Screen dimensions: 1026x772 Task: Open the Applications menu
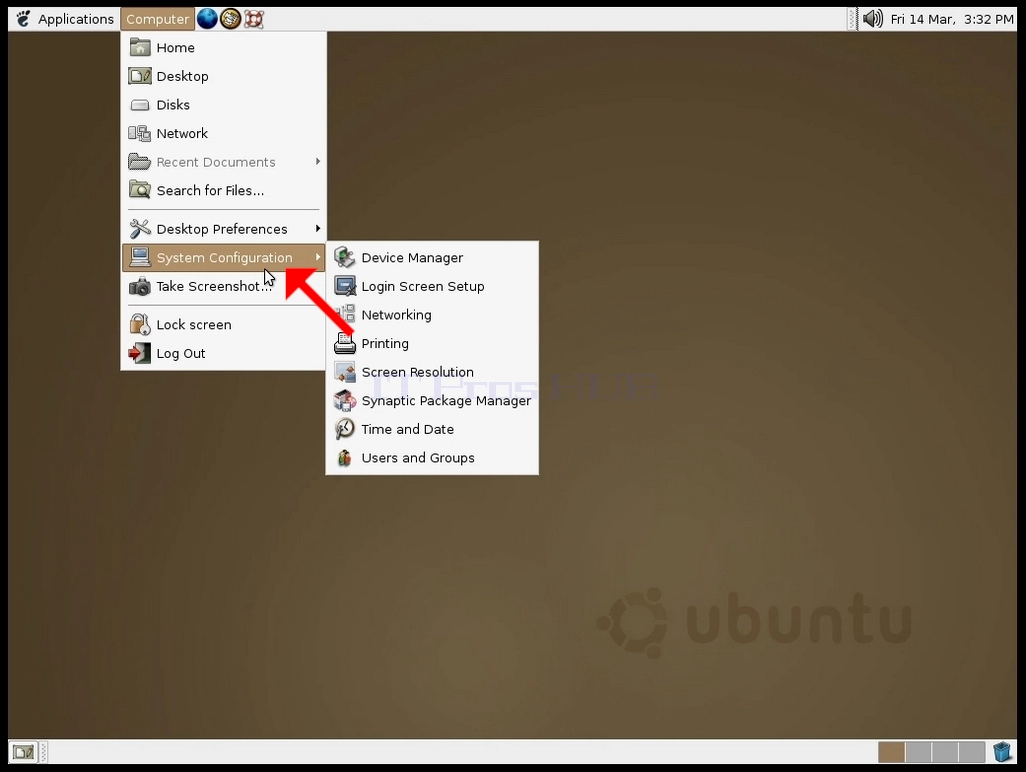(x=64, y=19)
